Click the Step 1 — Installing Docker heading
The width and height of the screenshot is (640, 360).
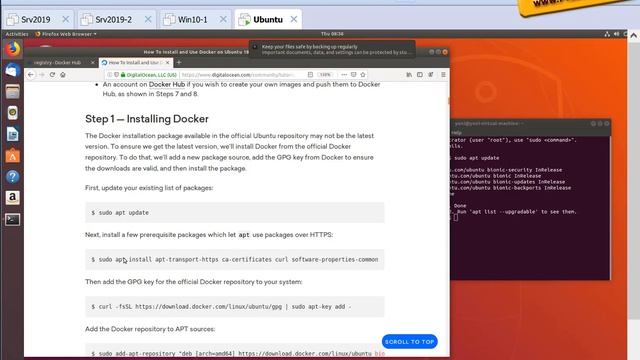point(147,119)
